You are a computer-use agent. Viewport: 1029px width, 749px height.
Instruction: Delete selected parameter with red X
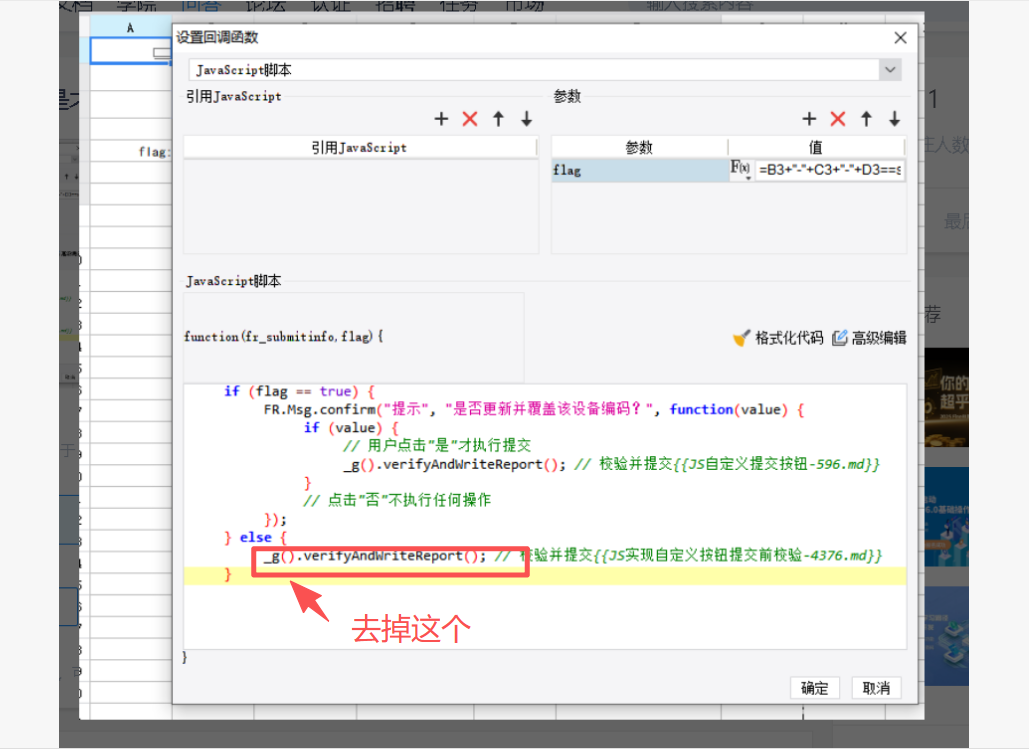click(838, 119)
